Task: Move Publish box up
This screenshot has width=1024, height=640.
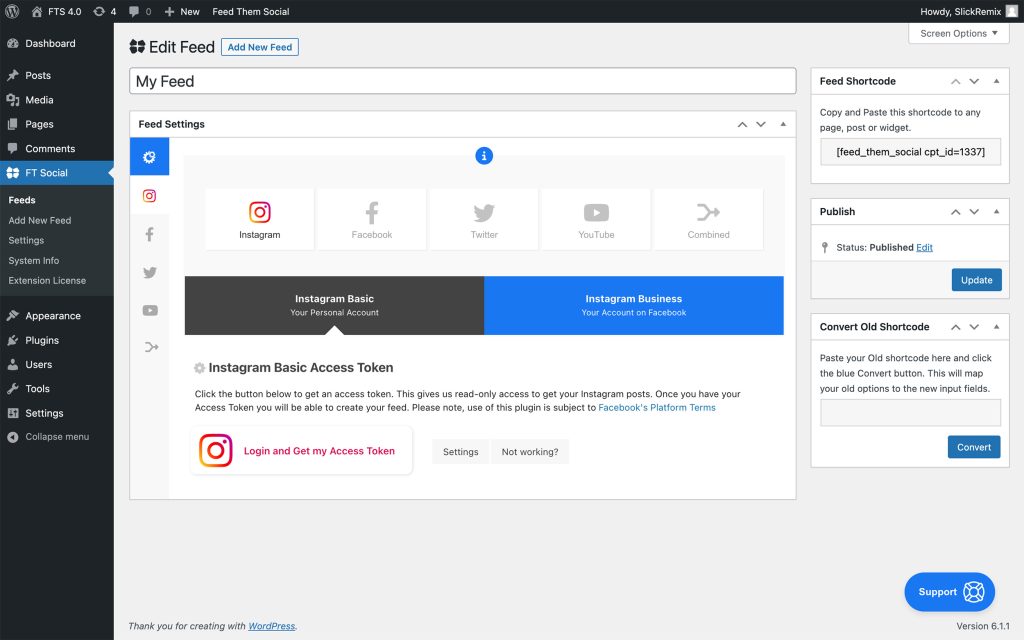Action: 955,212
